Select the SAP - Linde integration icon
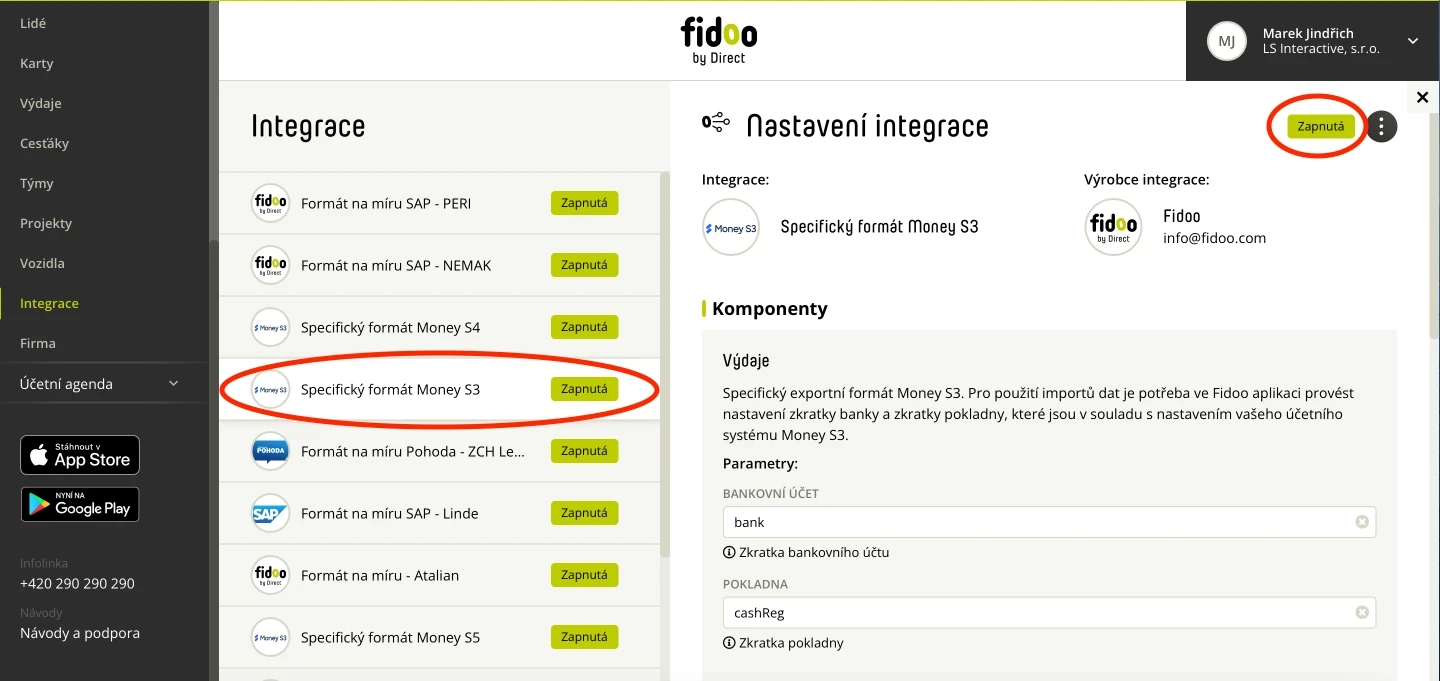The height and width of the screenshot is (681, 1440). 270,513
